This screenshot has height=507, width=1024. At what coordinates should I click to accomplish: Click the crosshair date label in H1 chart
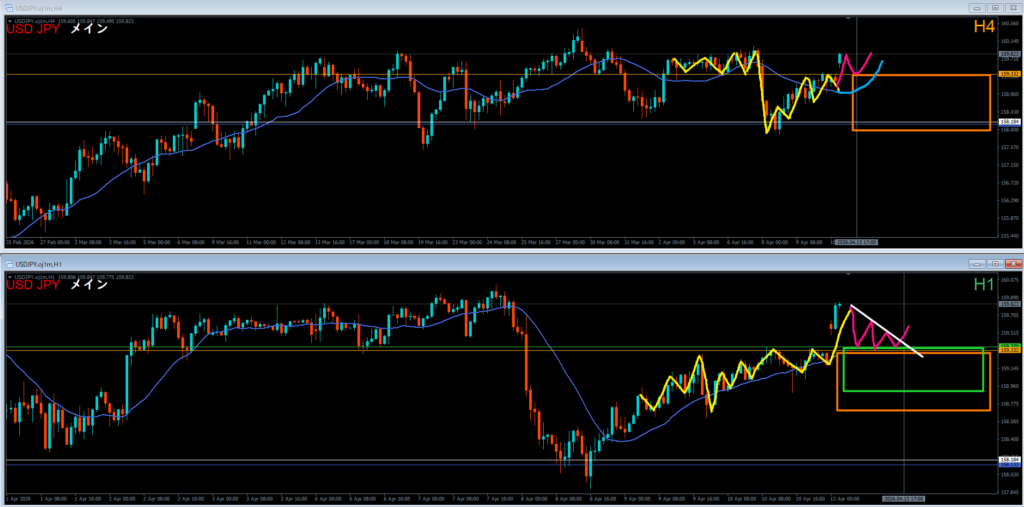(x=903, y=497)
